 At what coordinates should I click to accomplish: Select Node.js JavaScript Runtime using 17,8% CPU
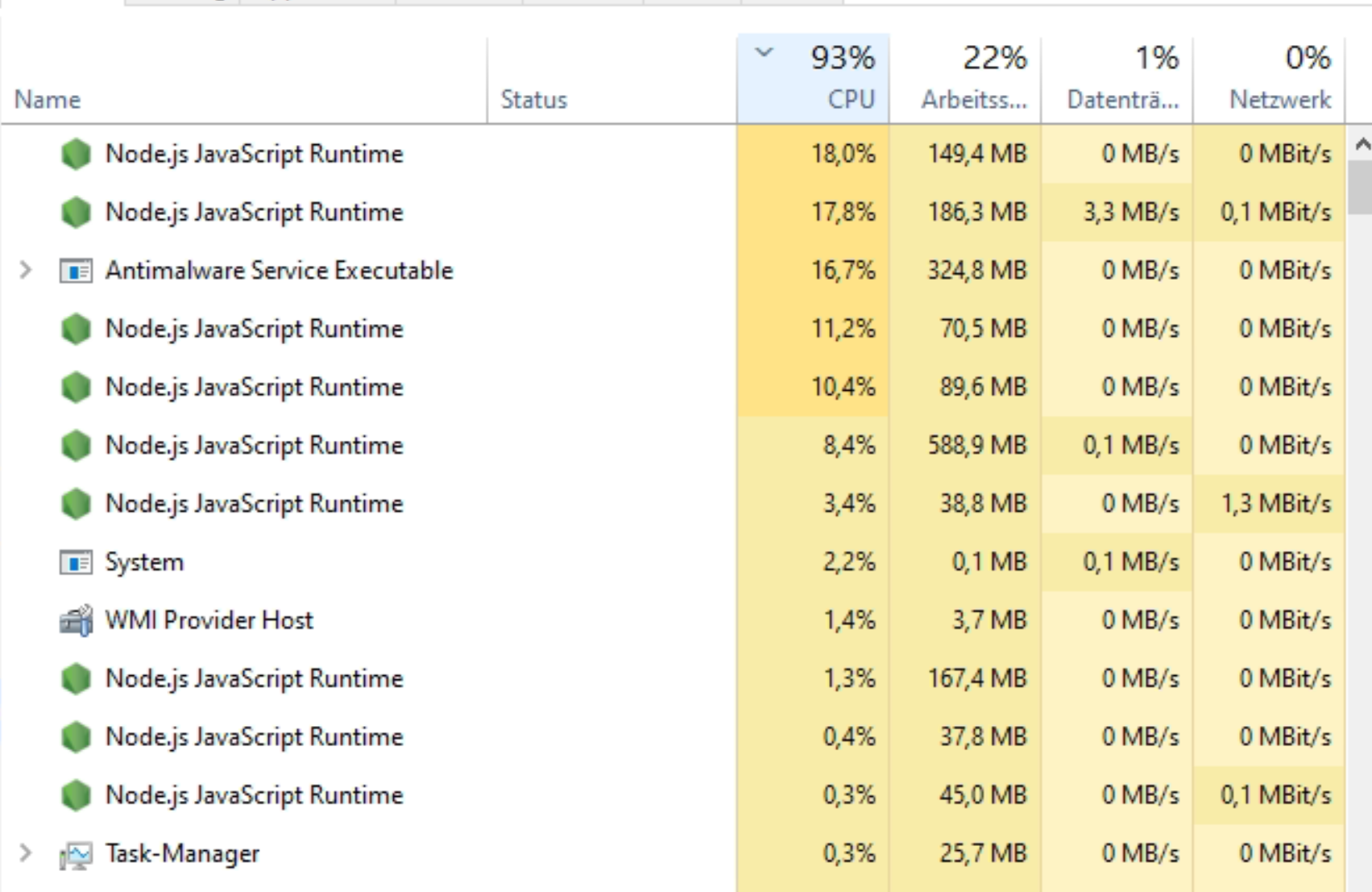(254, 212)
